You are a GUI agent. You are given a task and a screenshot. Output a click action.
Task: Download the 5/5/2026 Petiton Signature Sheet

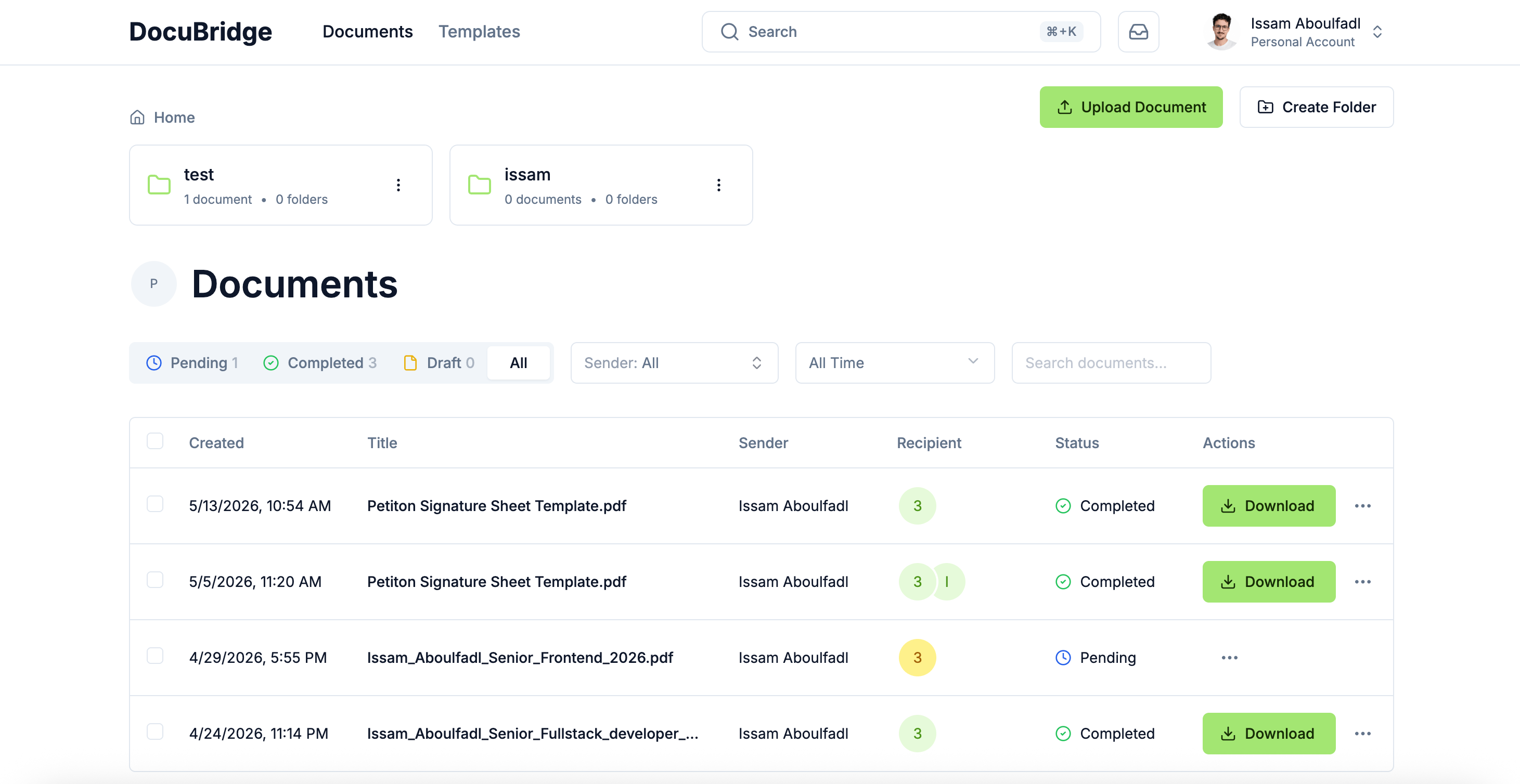click(x=1269, y=582)
